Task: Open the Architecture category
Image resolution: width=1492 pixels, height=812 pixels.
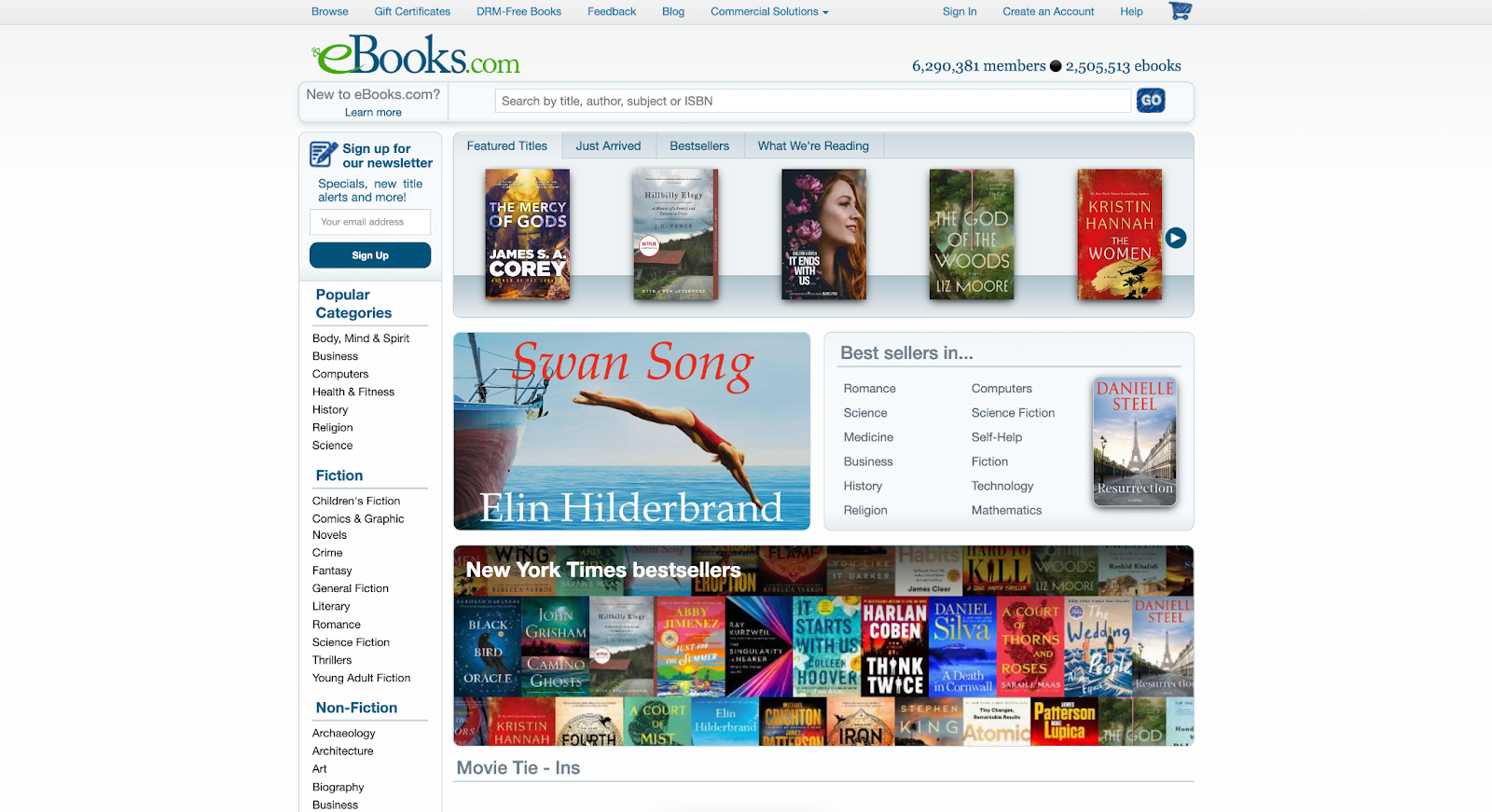Action: click(x=342, y=750)
